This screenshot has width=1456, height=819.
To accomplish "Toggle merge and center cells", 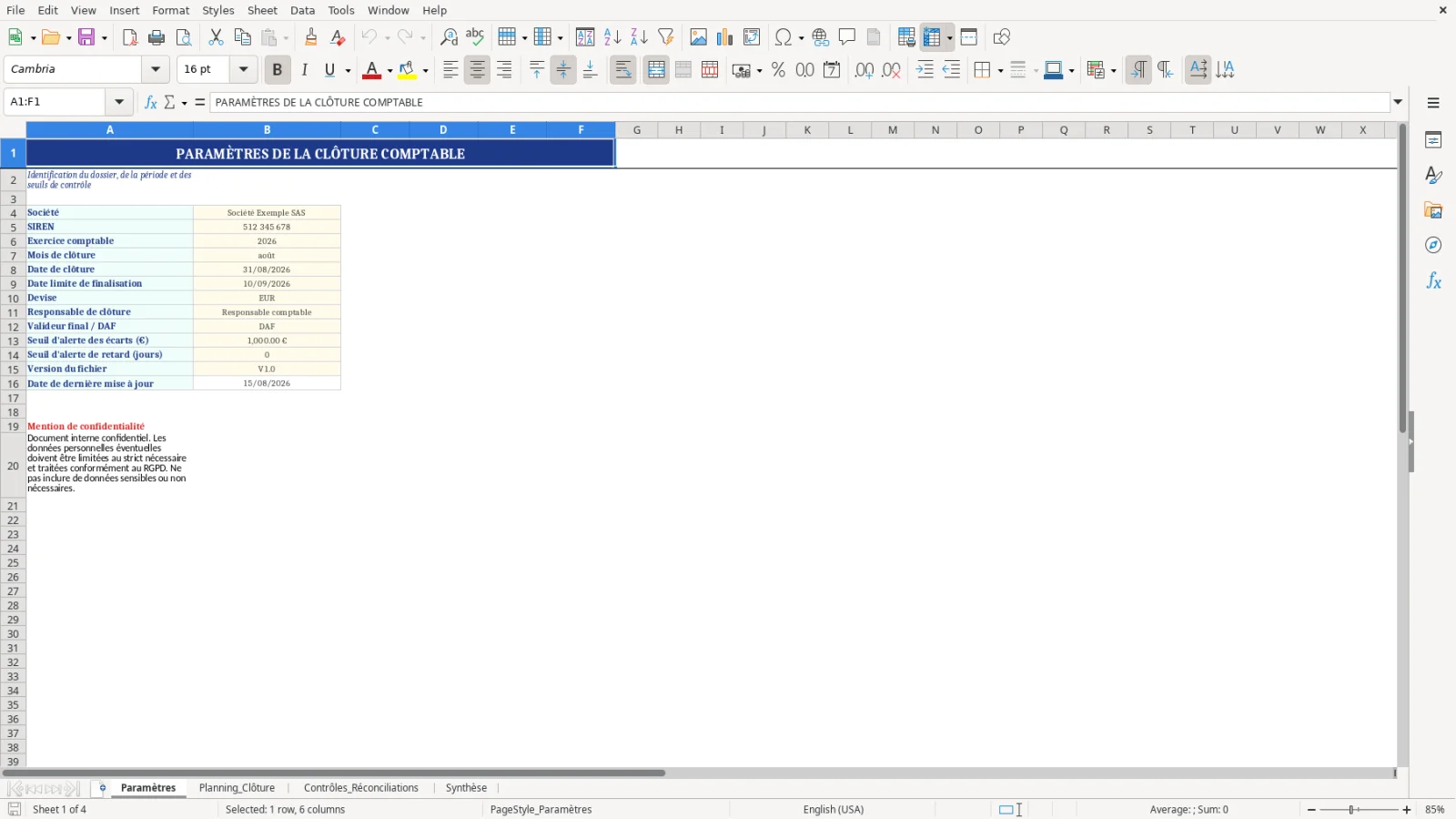I will pos(656,70).
